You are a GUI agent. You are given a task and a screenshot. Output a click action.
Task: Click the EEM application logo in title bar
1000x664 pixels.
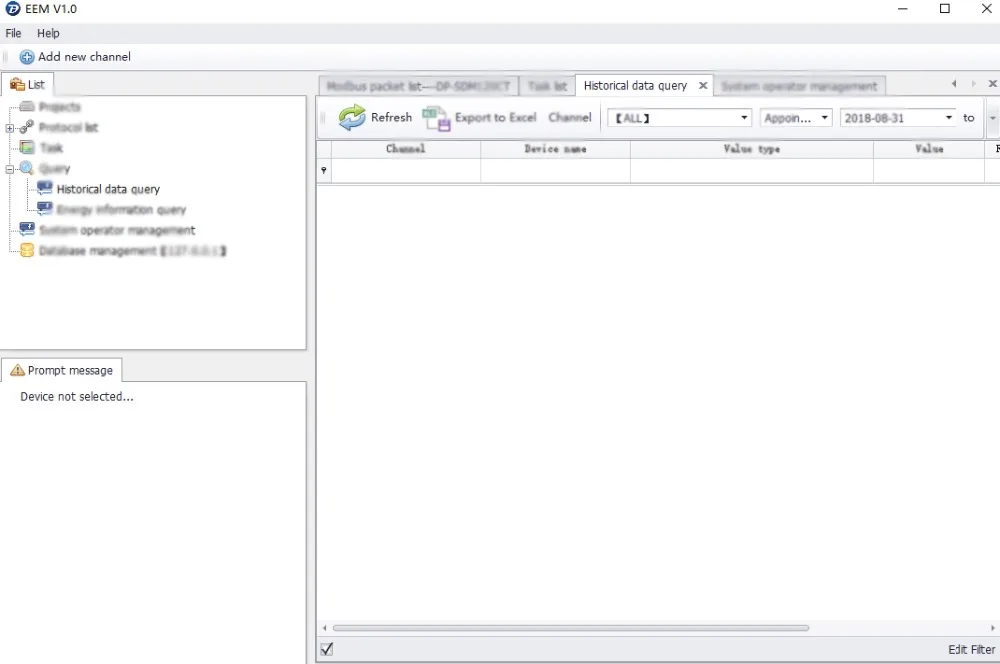click(x=12, y=9)
